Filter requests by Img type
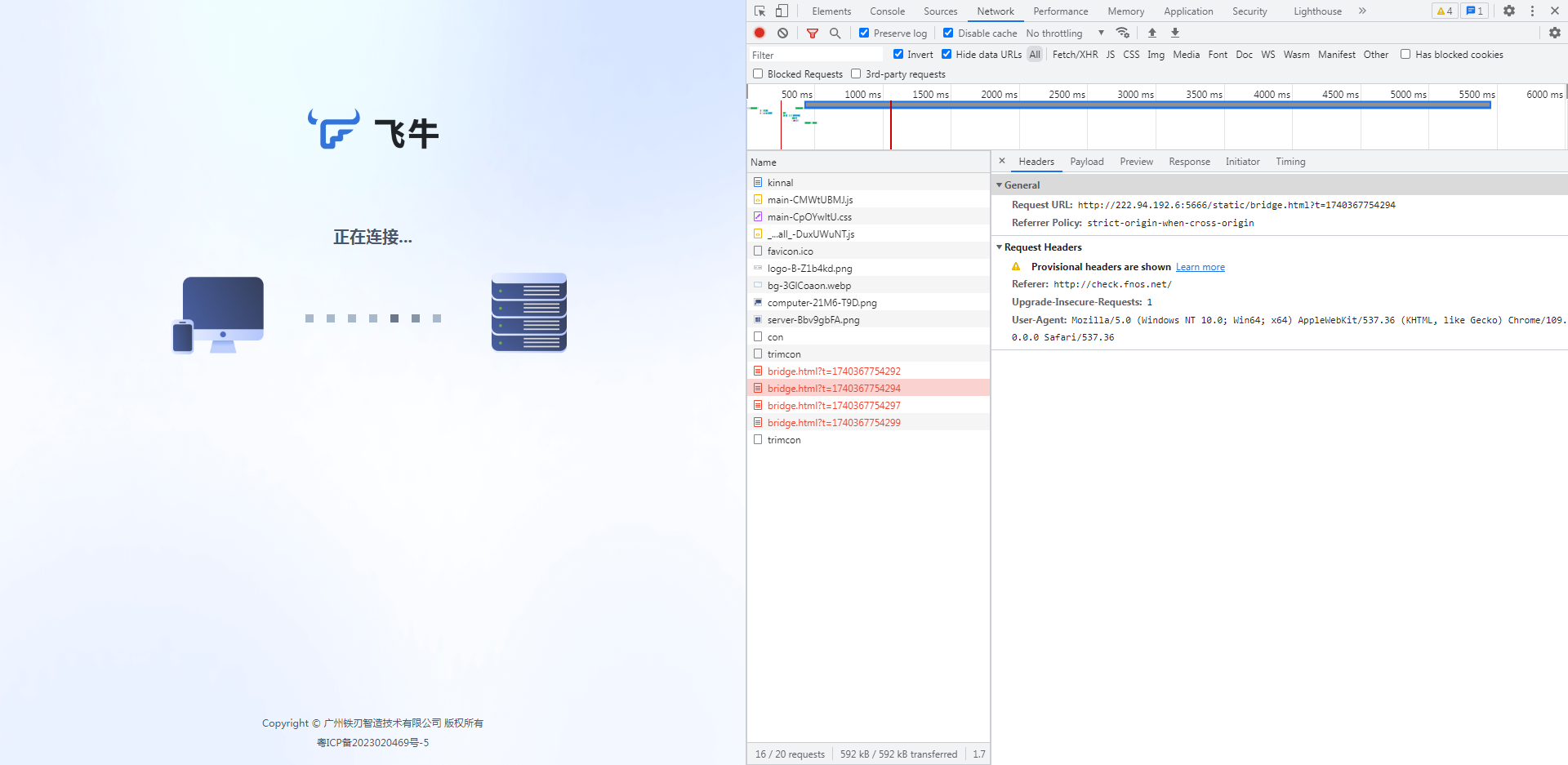The height and width of the screenshot is (765, 1568). point(1156,55)
